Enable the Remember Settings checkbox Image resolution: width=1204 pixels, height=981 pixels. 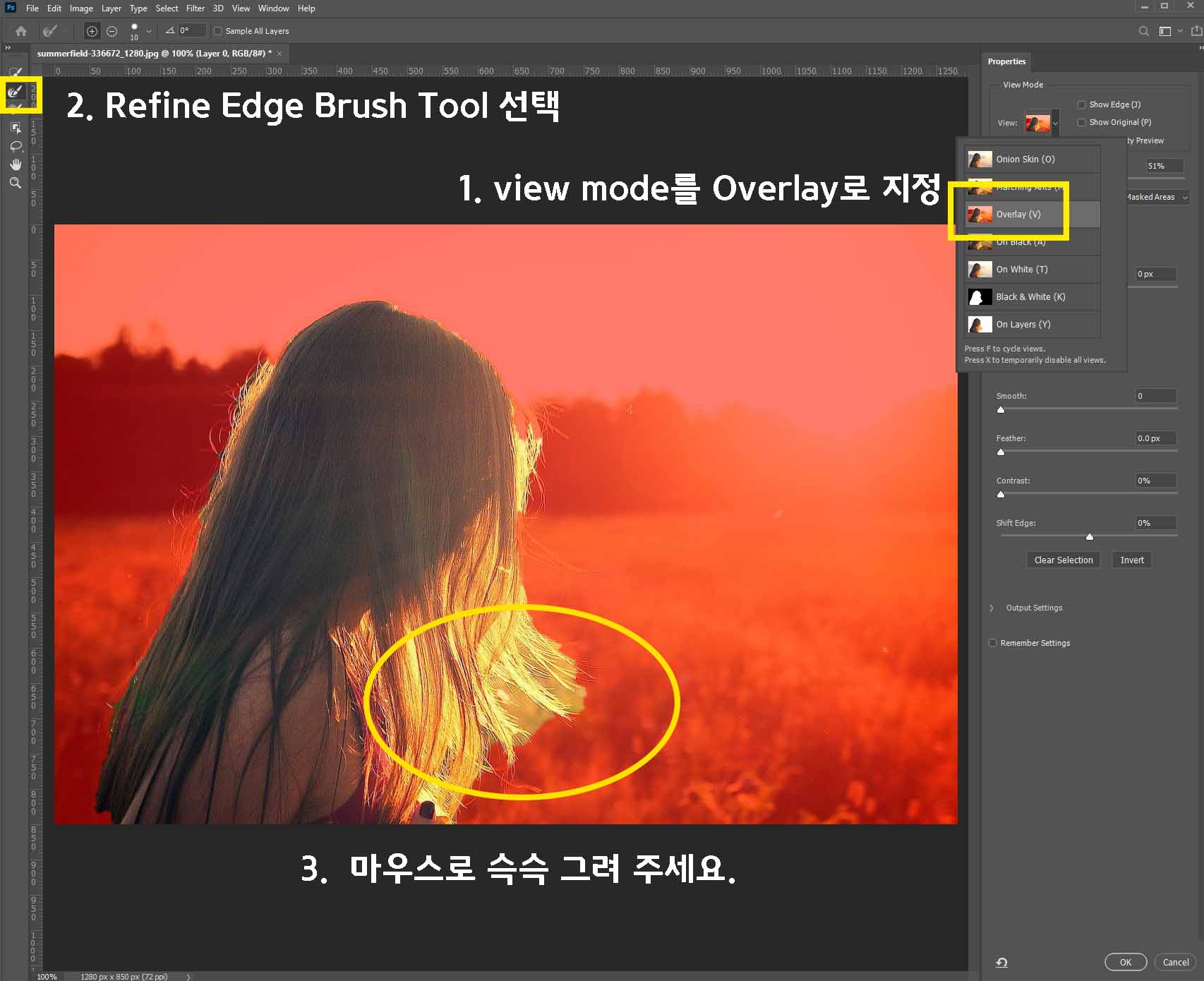[x=993, y=643]
